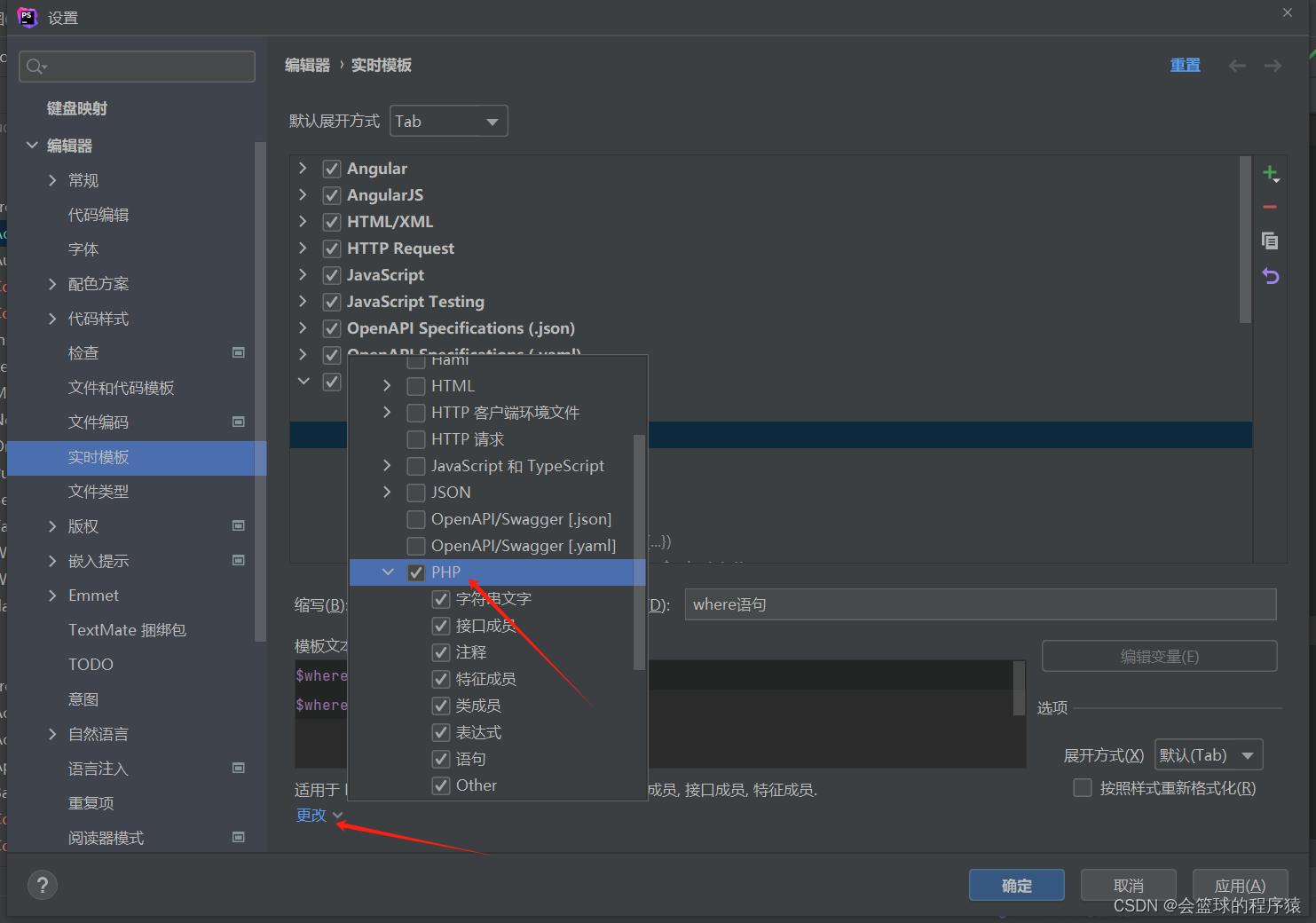The height and width of the screenshot is (923, 1316).
Task: Check the HTTP 请求 context checkbox
Action: point(416,439)
